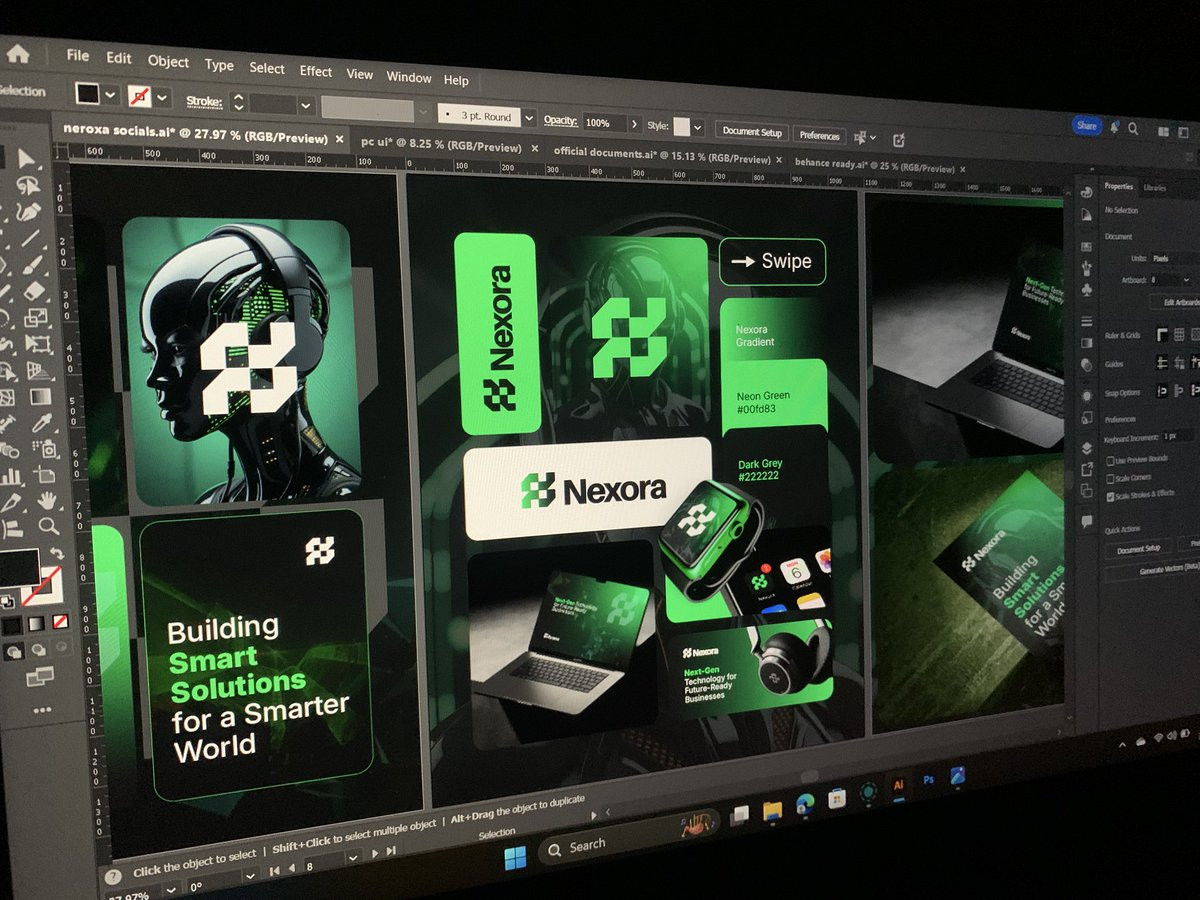The image size is (1200, 900).
Task: Select the Zoom tool
Action: [48, 527]
